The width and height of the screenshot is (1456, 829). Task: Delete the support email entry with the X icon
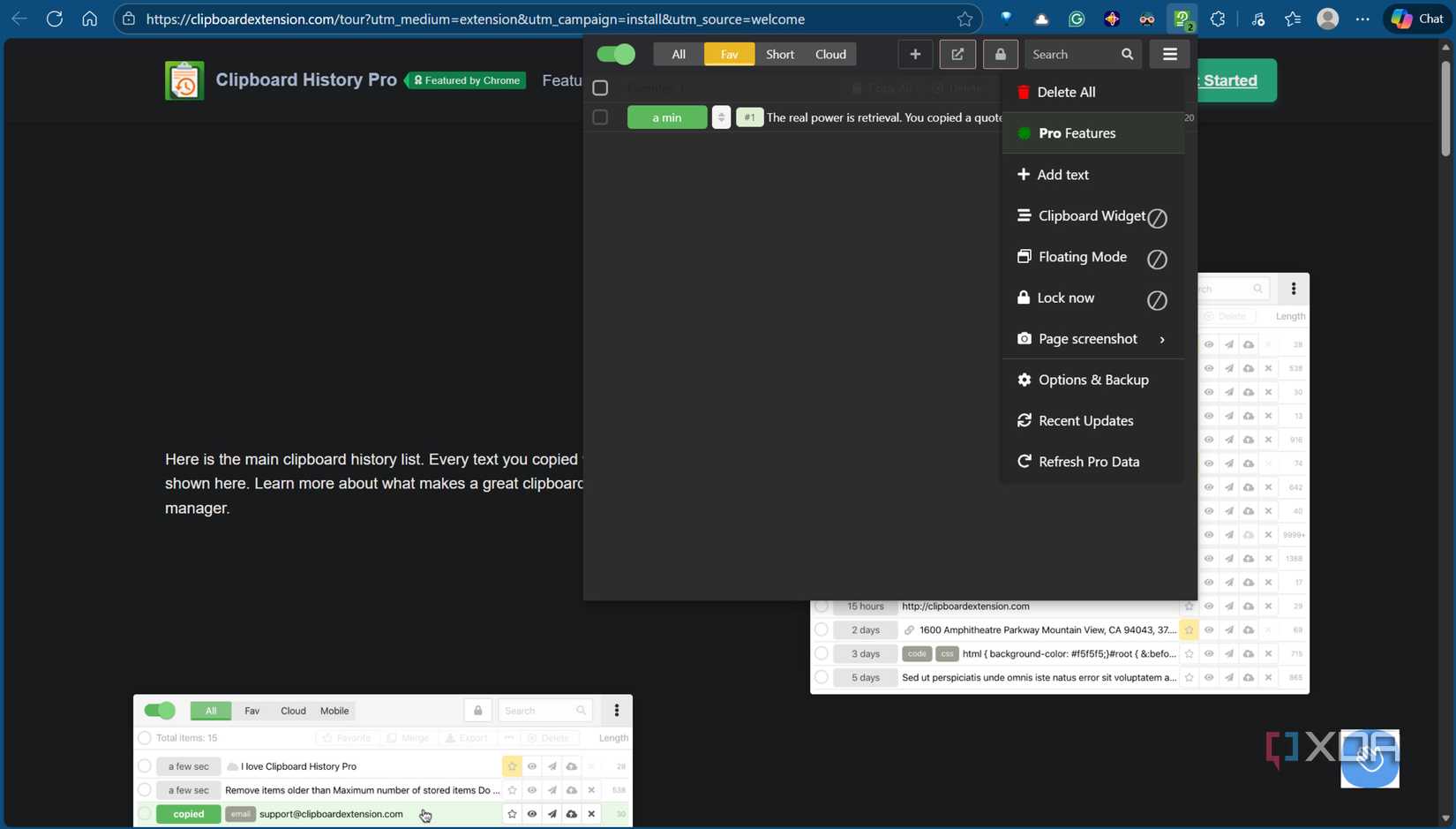click(591, 814)
